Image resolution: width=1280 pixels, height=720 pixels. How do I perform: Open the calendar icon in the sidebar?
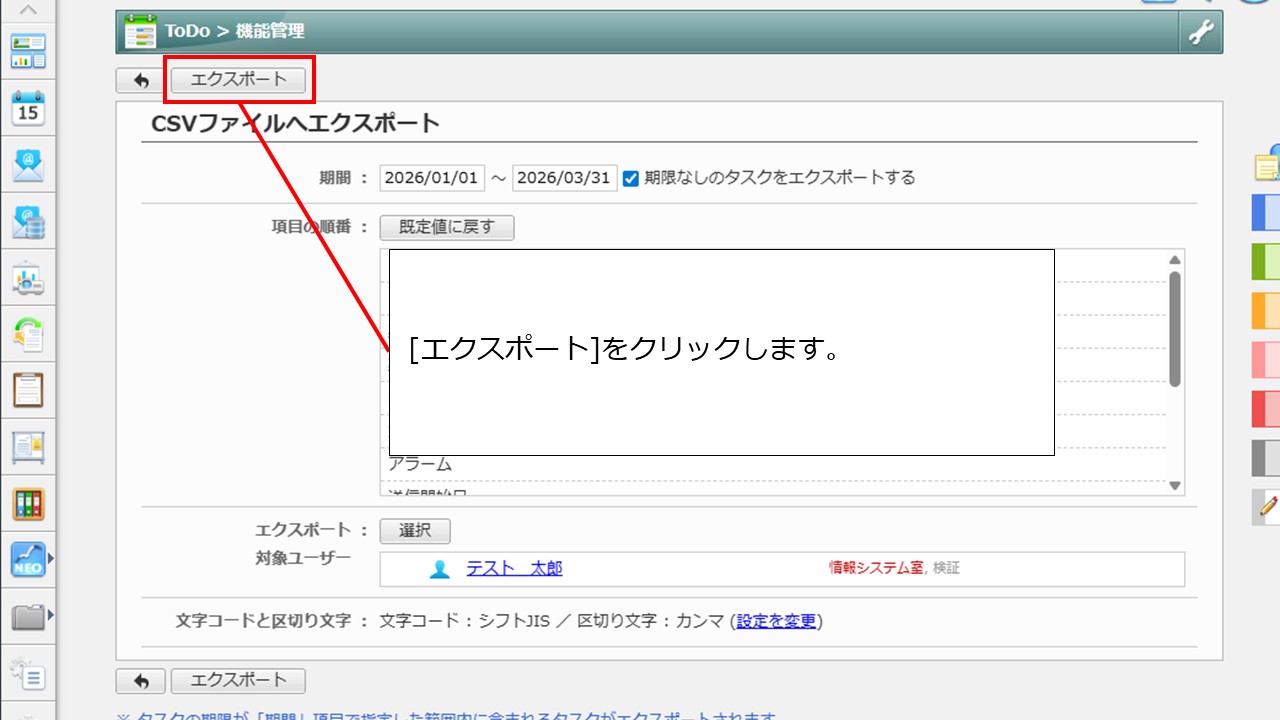point(28,108)
